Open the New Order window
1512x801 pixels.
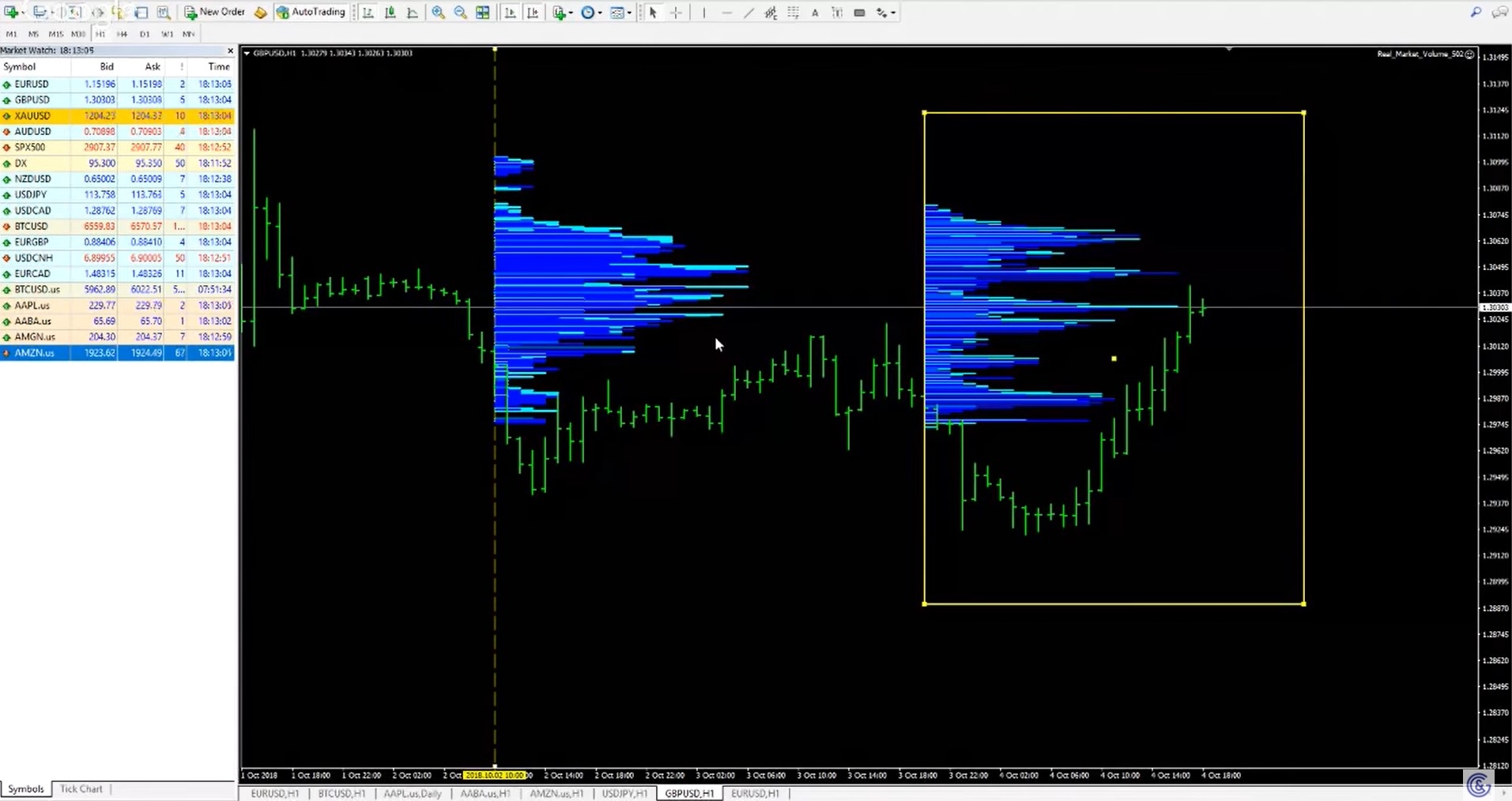(215, 12)
